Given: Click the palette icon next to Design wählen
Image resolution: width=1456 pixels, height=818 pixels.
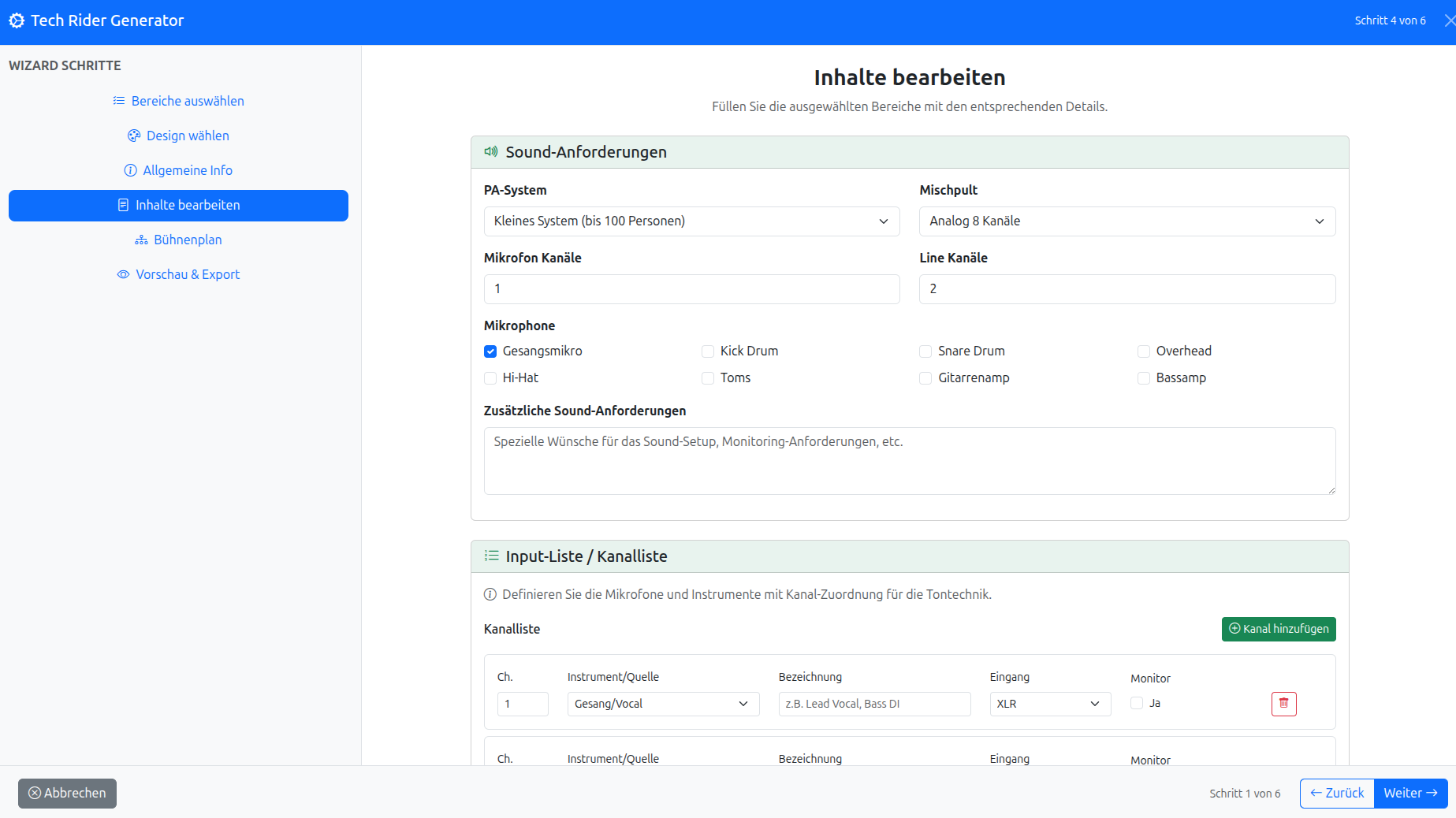Looking at the screenshot, I should click(x=134, y=136).
